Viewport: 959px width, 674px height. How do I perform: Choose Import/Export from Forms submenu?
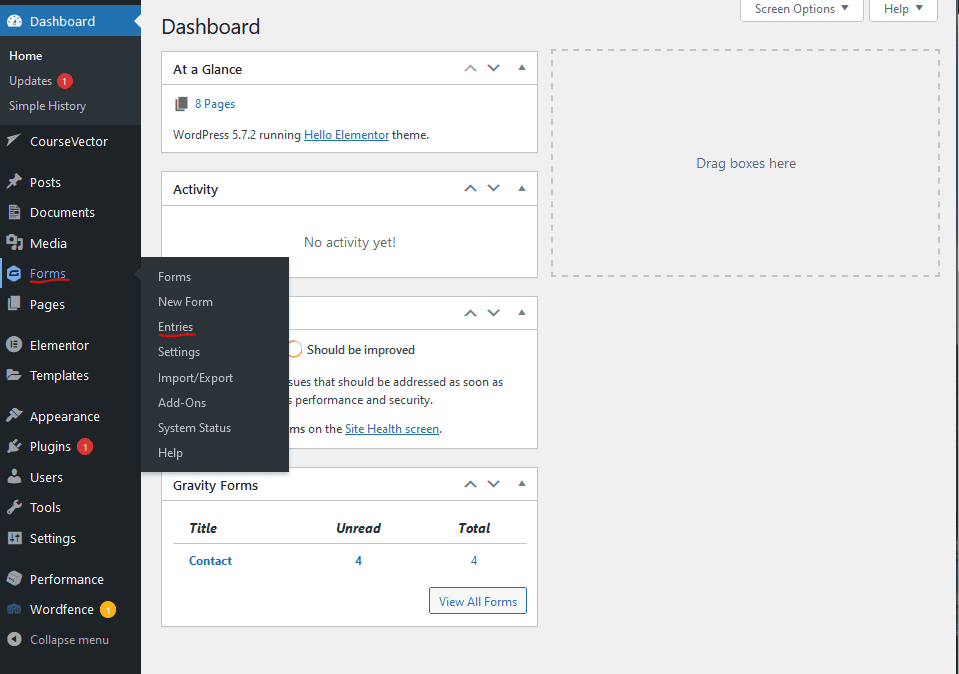pyautogui.click(x=195, y=377)
